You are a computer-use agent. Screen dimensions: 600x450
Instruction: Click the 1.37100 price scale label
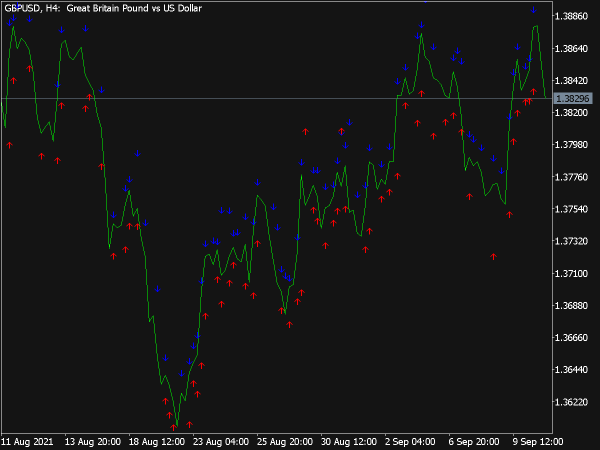[x=571, y=273]
